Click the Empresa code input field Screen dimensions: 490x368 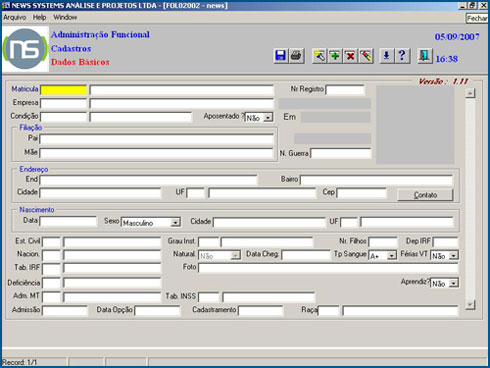pos(64,103)
